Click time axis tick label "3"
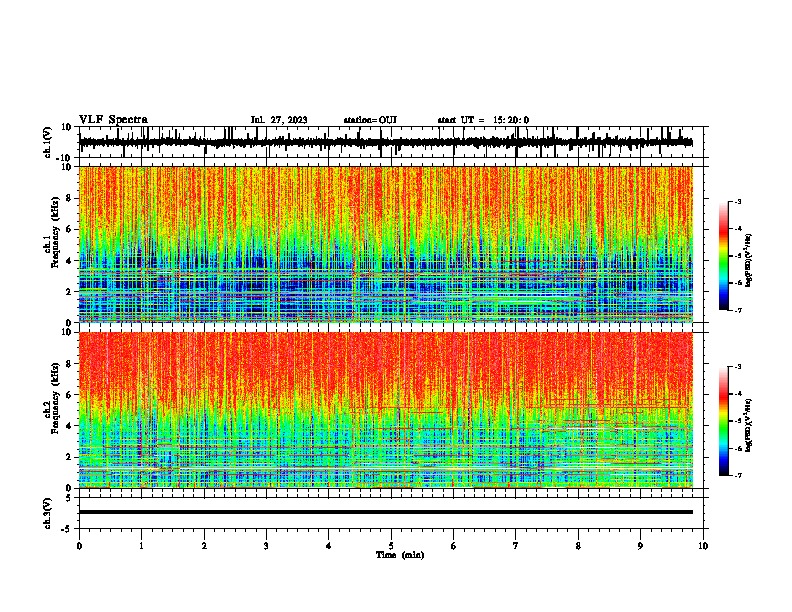Screen dimensions: 792x612 pos(266,546)
